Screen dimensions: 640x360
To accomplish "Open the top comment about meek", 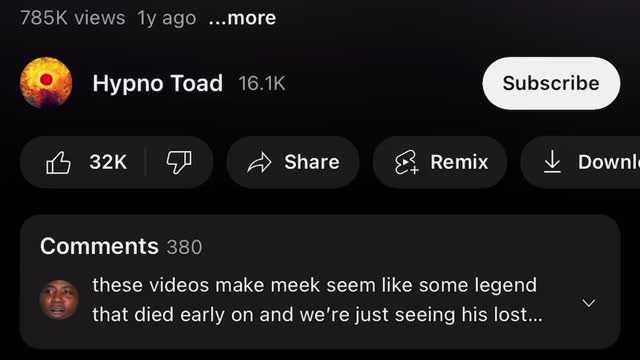I will 317,300.
